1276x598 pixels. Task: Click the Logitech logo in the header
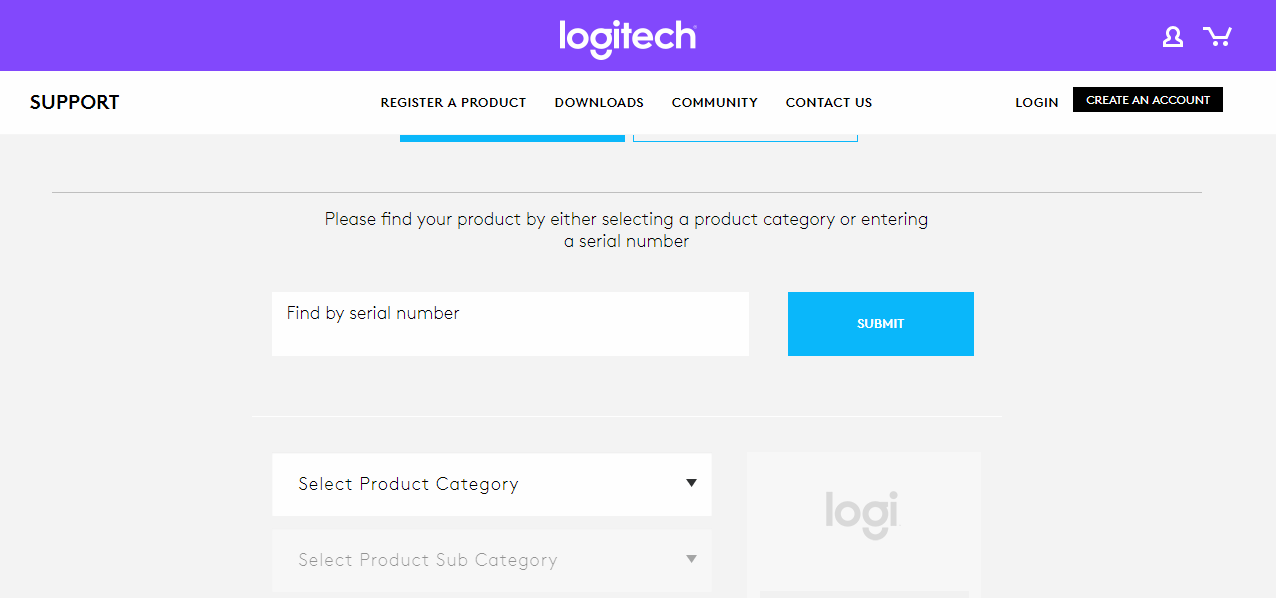627,37
